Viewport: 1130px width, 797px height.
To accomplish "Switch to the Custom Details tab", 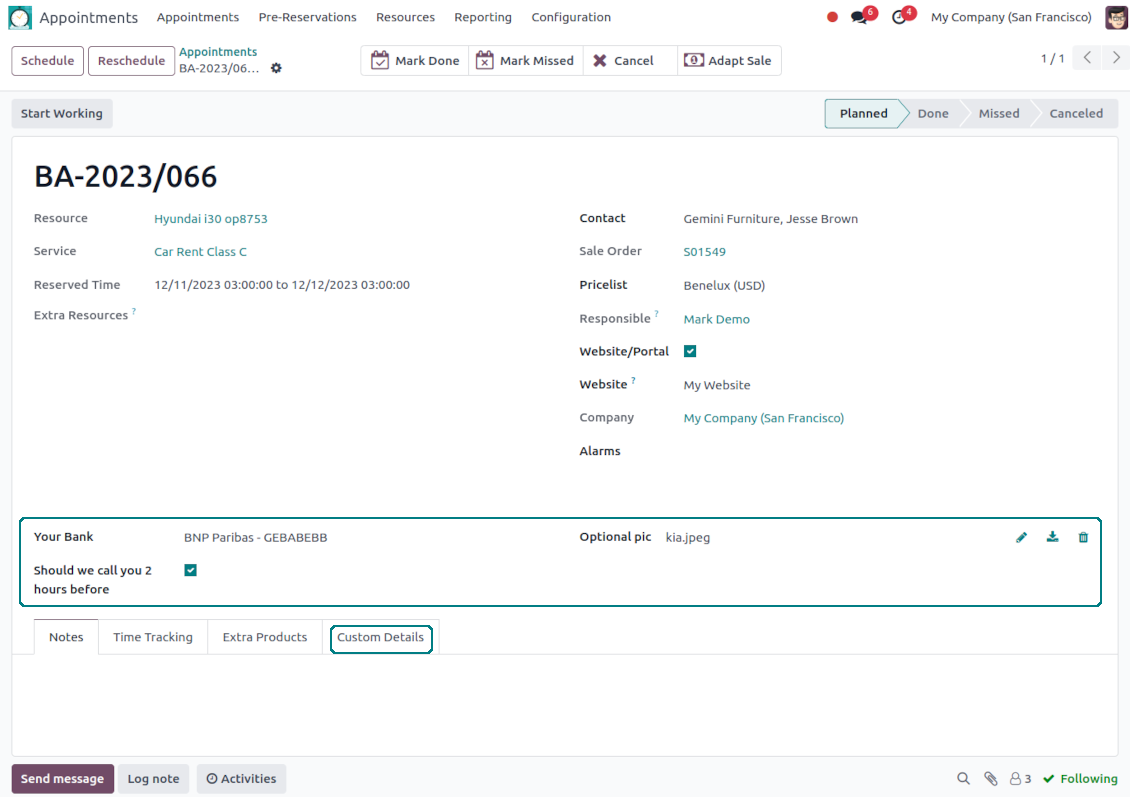I will click(381, 637).
